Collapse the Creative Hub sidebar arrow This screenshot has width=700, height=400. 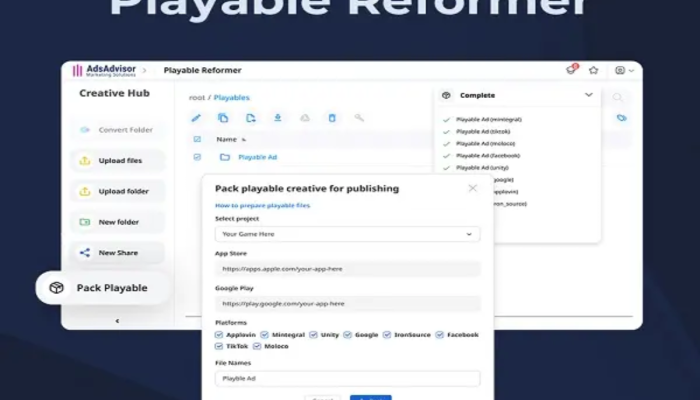tap(117, 321)
